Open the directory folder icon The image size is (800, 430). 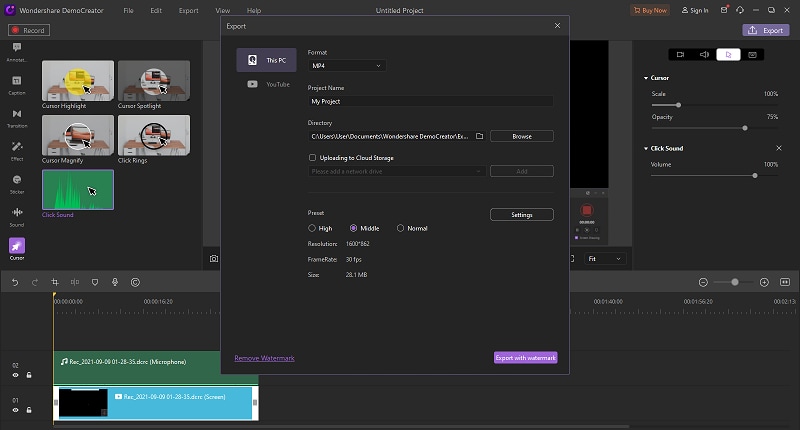click(x=480, y=136)
